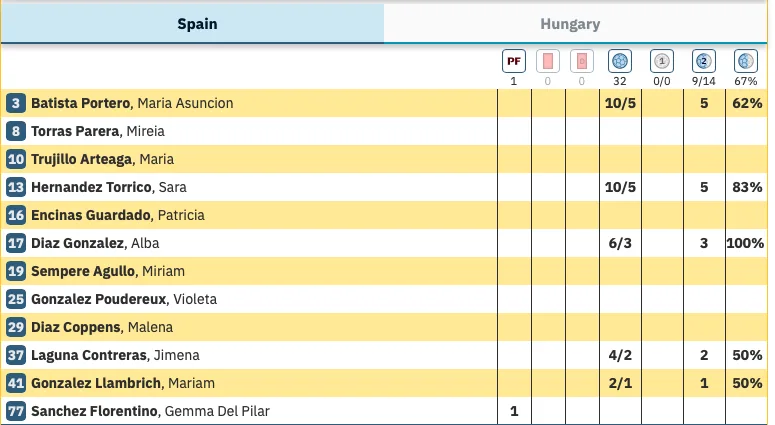Screen dimensions: 775x425
Task: Click the shooting percentage ball icon
Action: click(x=745, y=61)
